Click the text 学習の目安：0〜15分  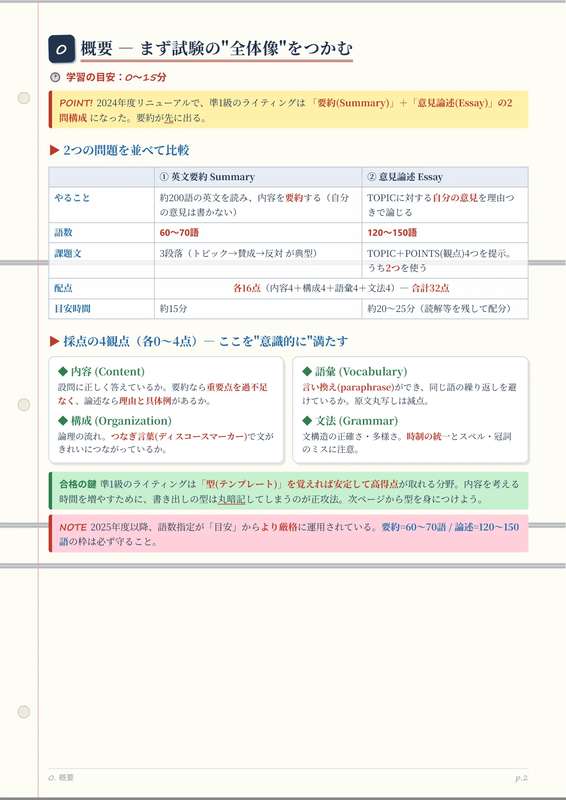click(x=116, y=78)
